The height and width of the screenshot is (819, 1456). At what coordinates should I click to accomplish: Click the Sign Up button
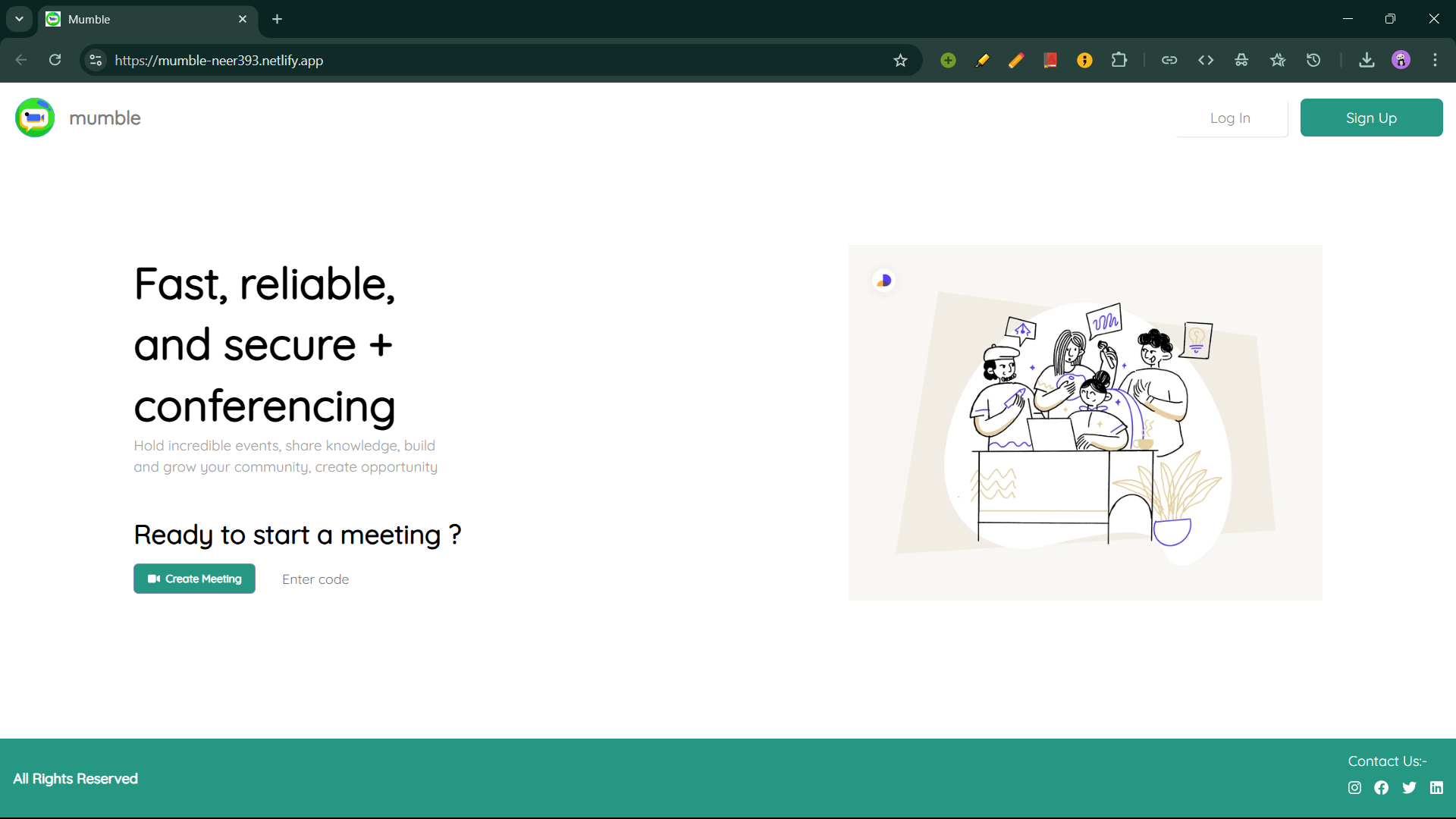1371,118
